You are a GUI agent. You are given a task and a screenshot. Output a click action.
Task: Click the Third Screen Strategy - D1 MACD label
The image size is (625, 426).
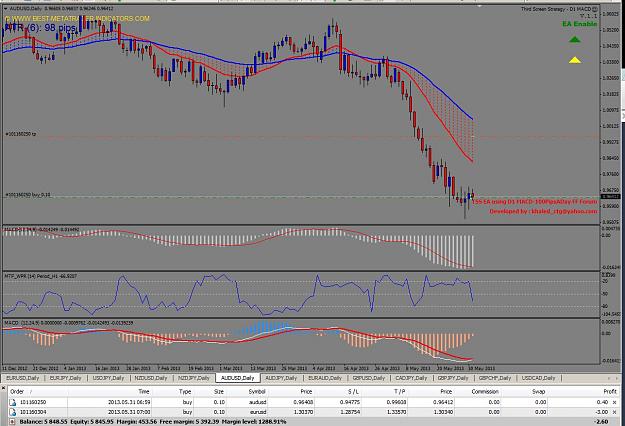[556, 9]
